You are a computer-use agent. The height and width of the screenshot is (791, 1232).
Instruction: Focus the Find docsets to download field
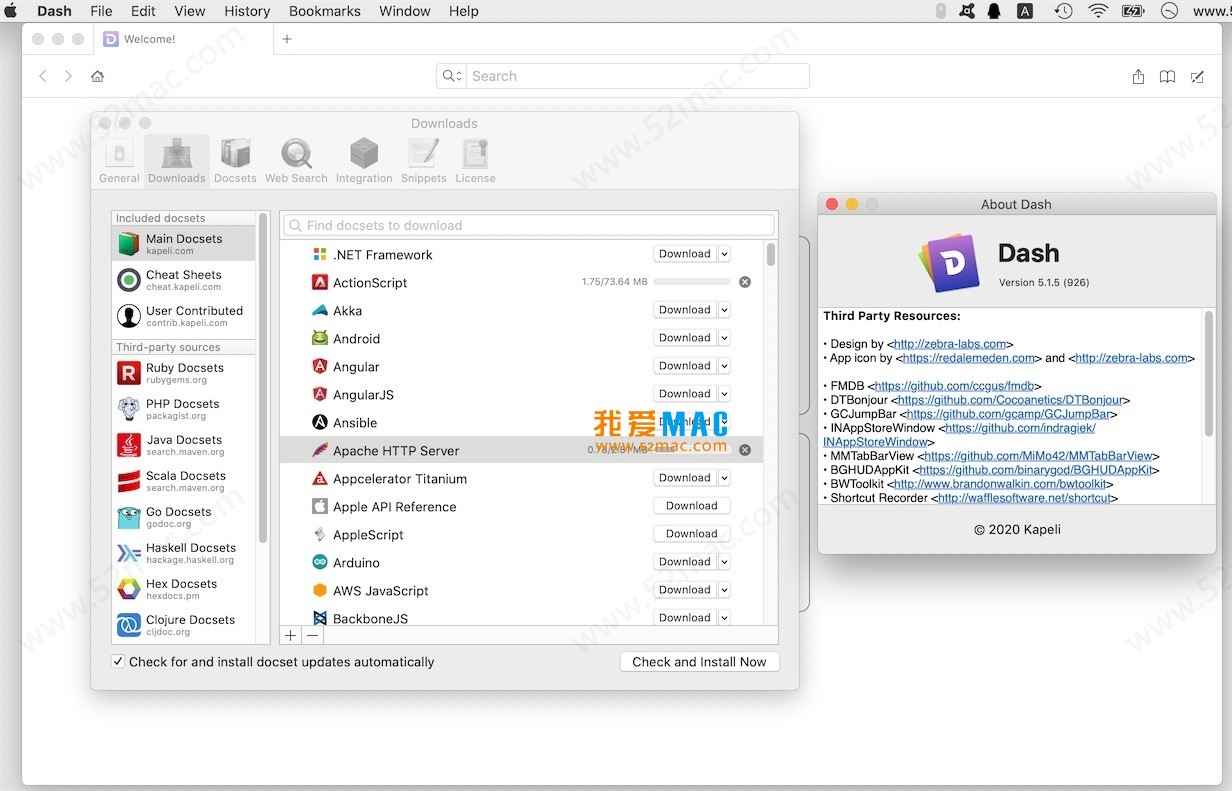529,226
